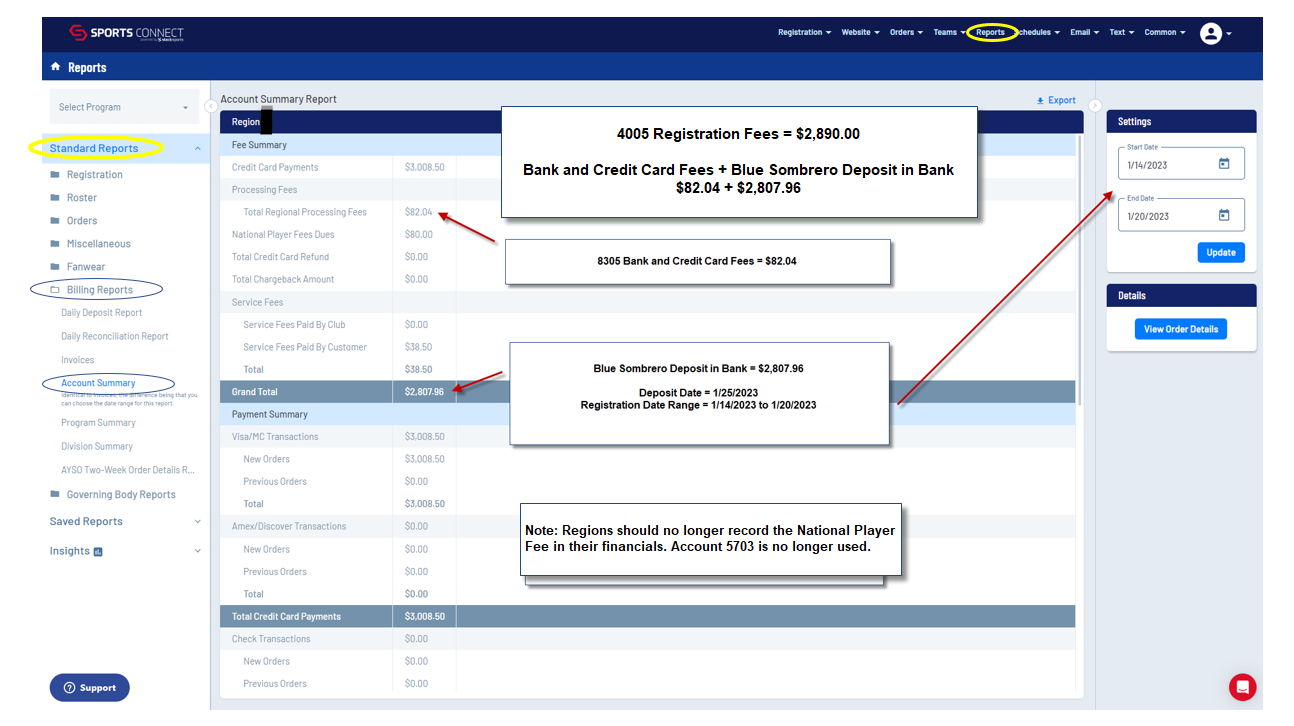Screen dimensions: 1294x726
Task: Open the user profile avatar menu
Action: click(1211, 33)
